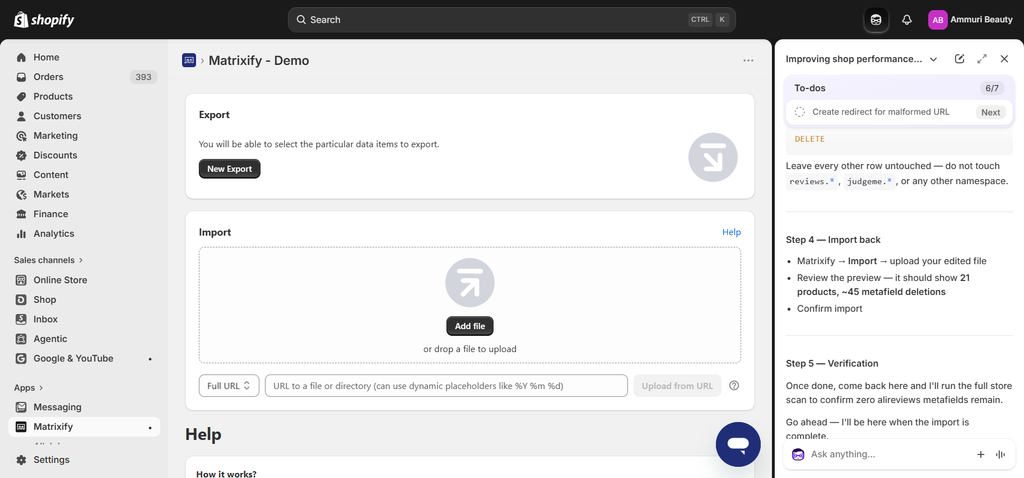Click New Export button
Screen dimensions: 1024x478
pos(229,169)
